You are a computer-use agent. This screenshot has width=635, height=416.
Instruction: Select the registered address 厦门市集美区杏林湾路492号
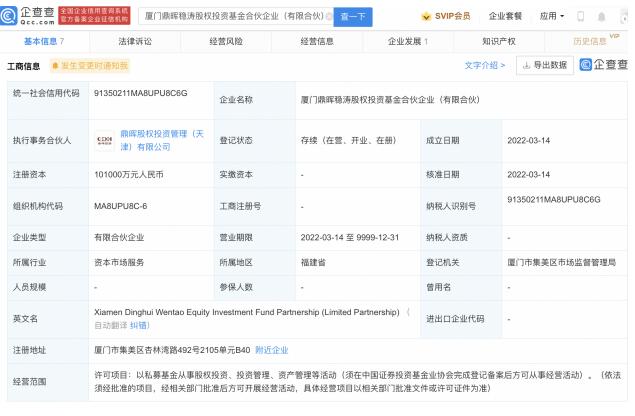(x=172, y=350)
